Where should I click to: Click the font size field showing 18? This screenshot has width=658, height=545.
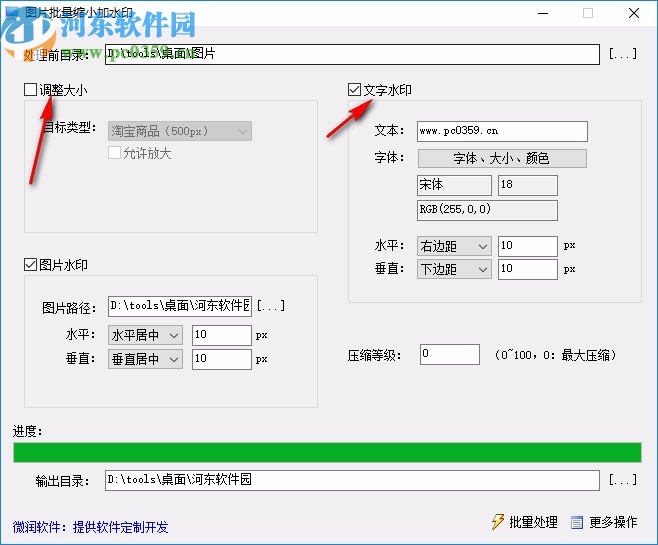(527, 185)
